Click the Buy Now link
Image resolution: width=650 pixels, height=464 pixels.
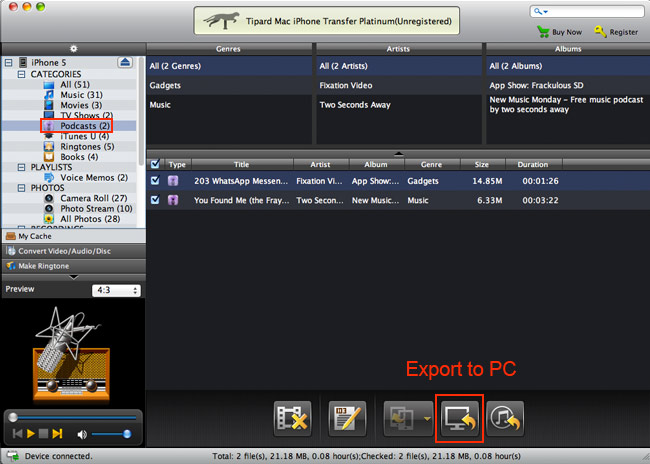567,32
